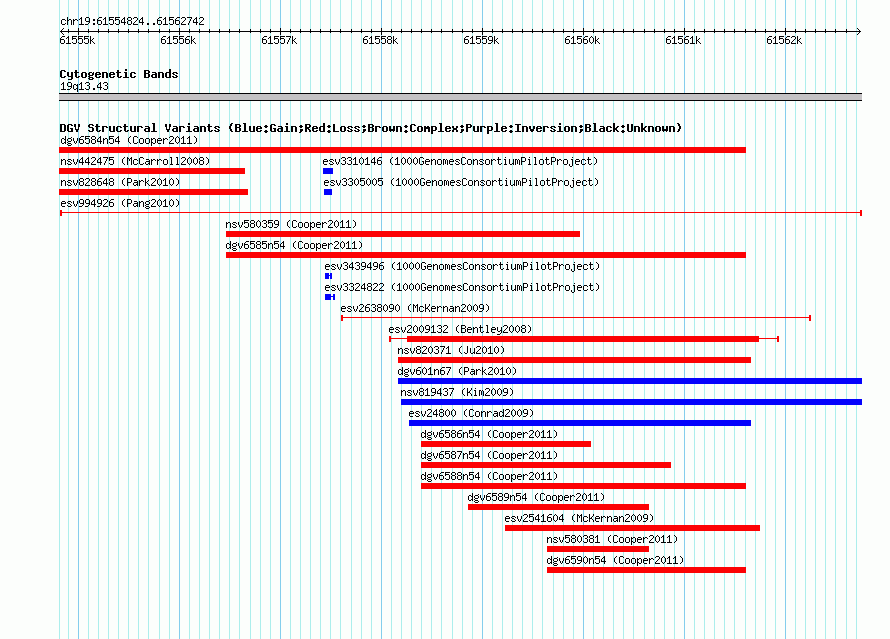The width and height of the screenshot is (890, 639).
Task: Click the 19q13.43 band label
Action: (84, 86)
